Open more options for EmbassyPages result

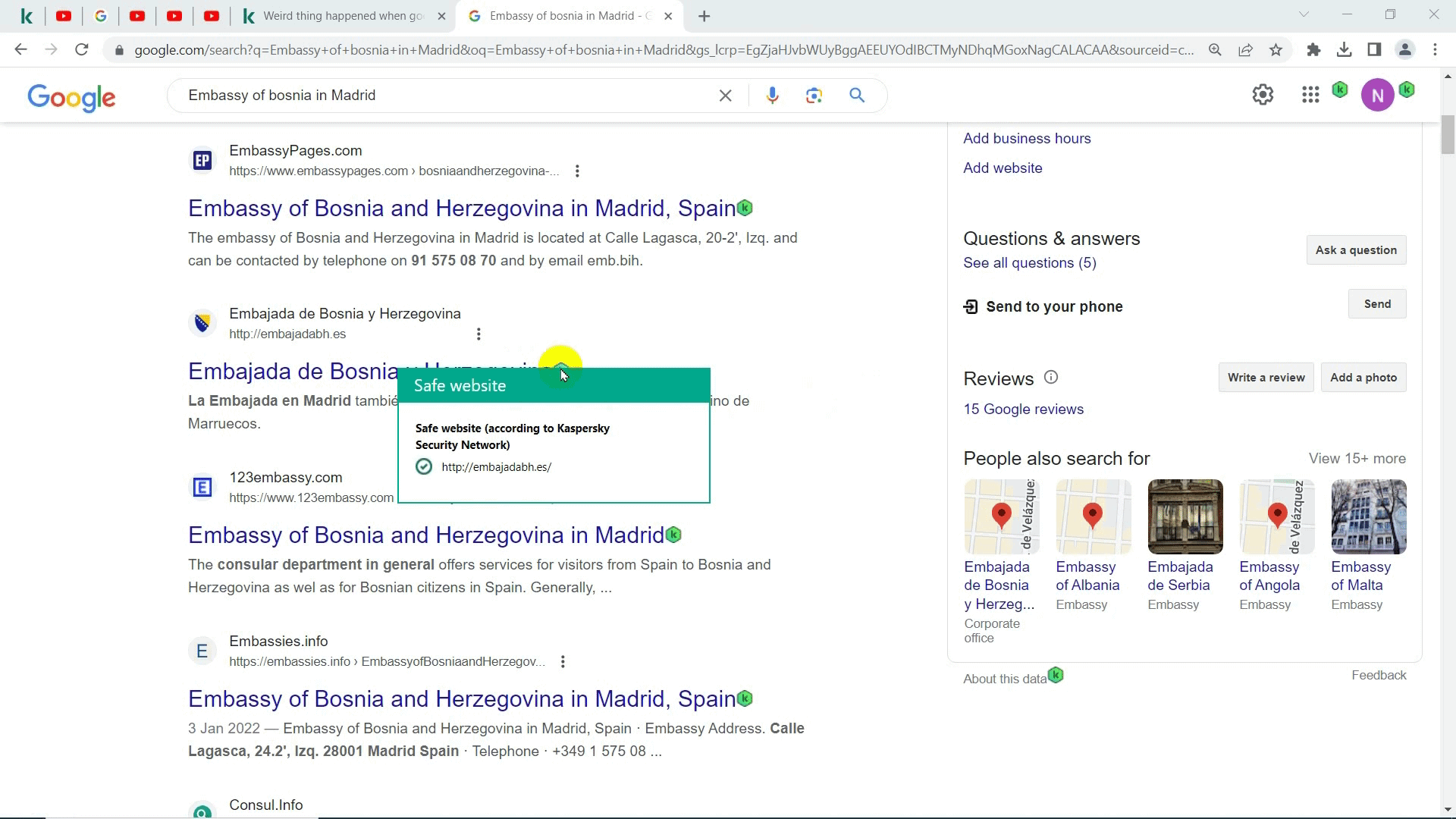577,171
